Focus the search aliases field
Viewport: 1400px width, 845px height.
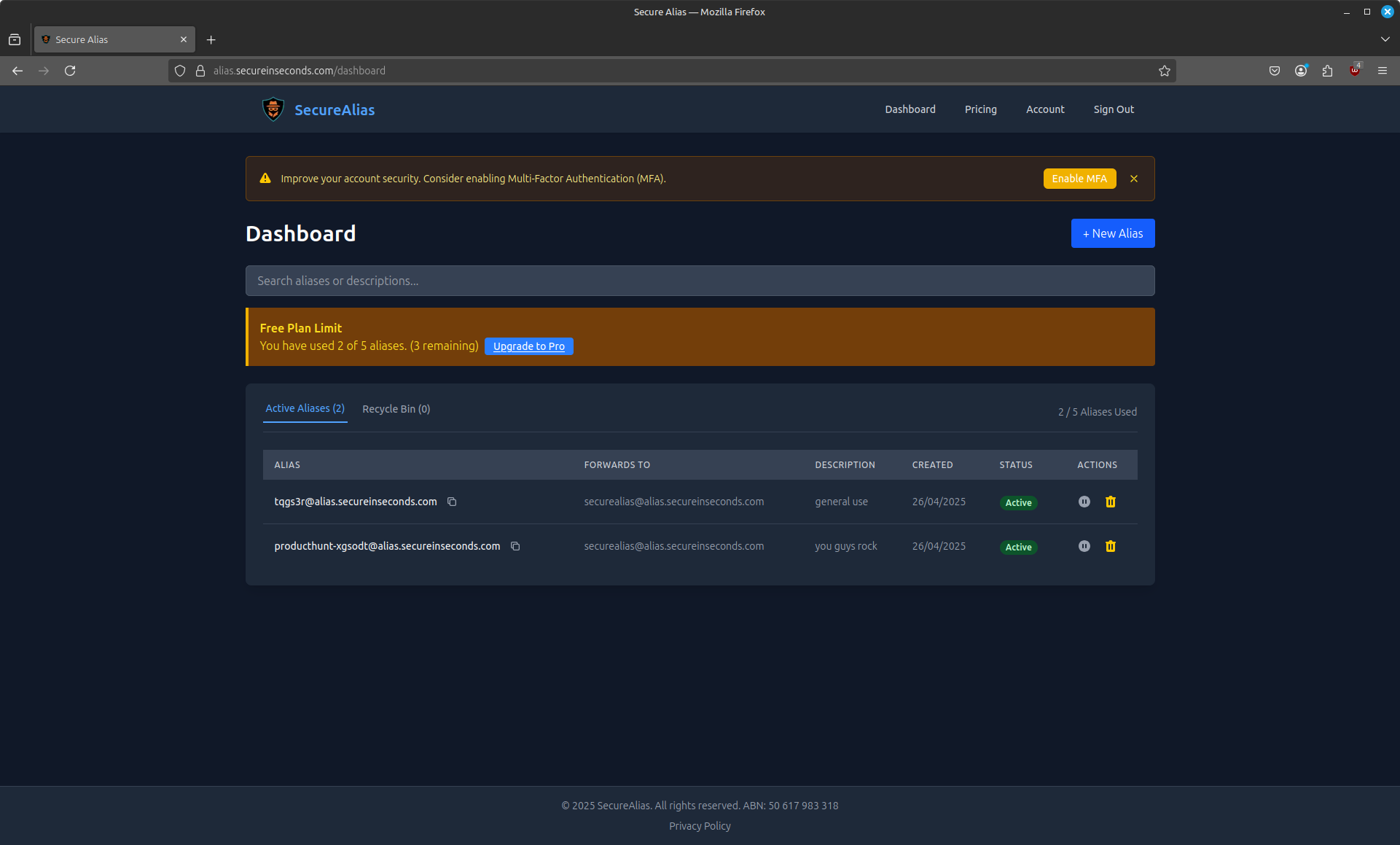click(700, 281)
